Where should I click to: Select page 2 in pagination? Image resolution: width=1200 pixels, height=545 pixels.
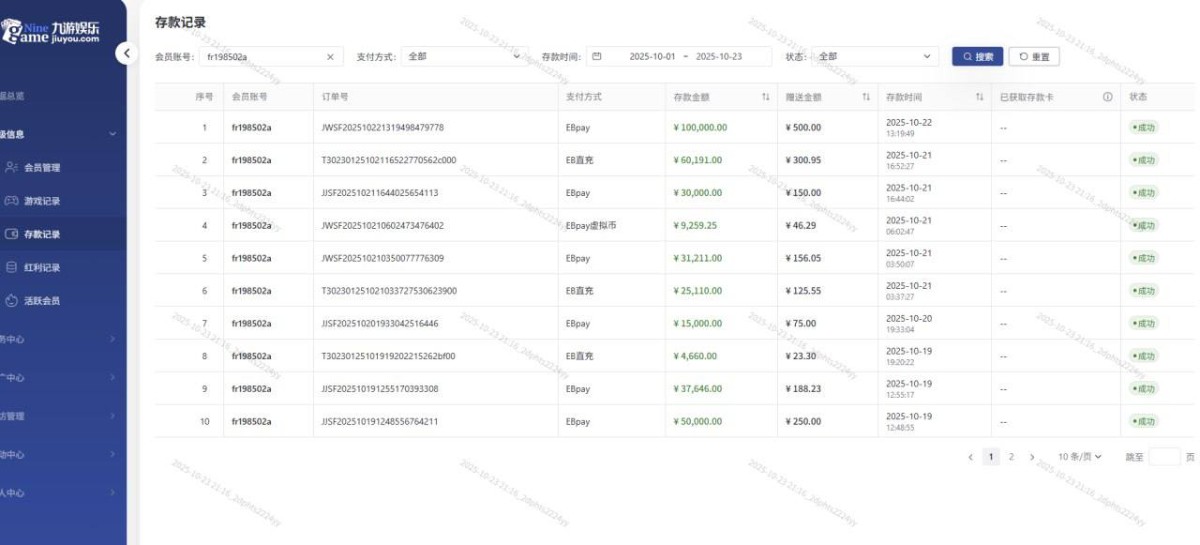[x=1011, y=457]
